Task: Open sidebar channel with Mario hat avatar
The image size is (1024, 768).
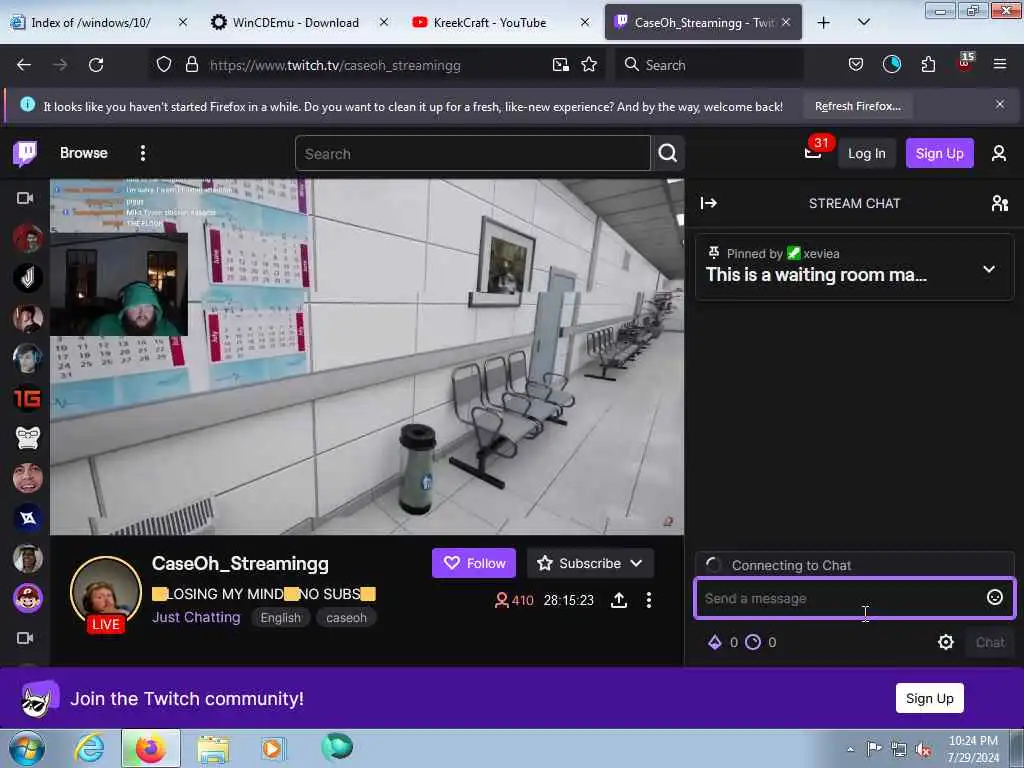Action: pos(27,598)
